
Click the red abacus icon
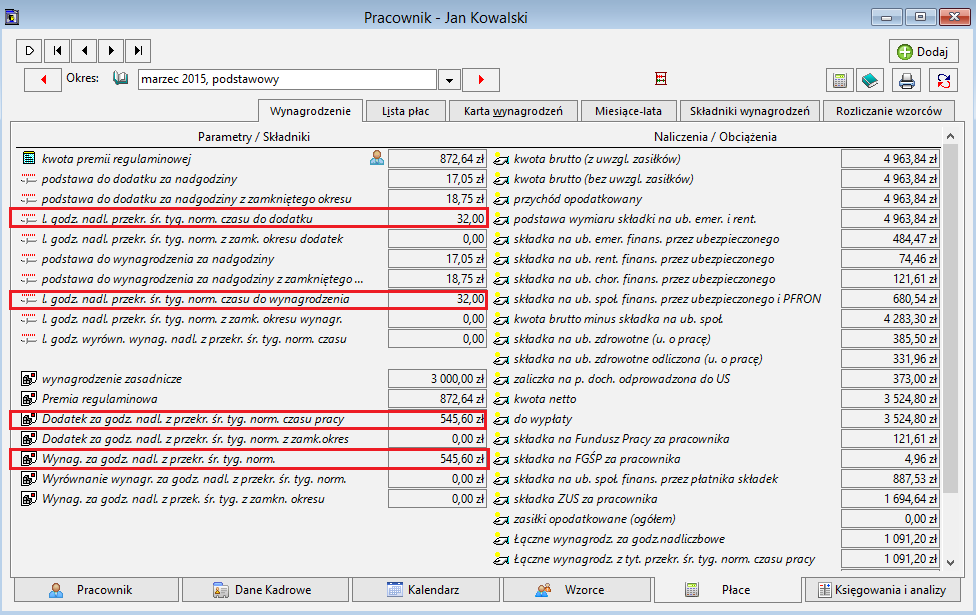661,78
